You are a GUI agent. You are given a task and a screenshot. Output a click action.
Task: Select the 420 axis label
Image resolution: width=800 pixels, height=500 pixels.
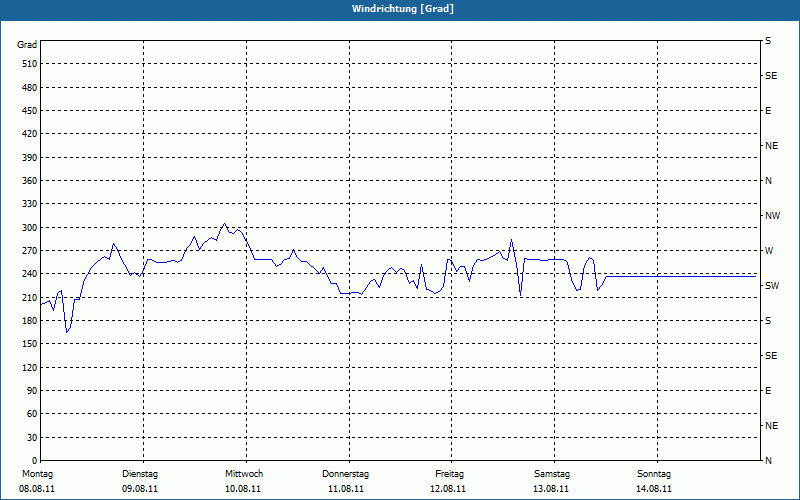[30, 134]
